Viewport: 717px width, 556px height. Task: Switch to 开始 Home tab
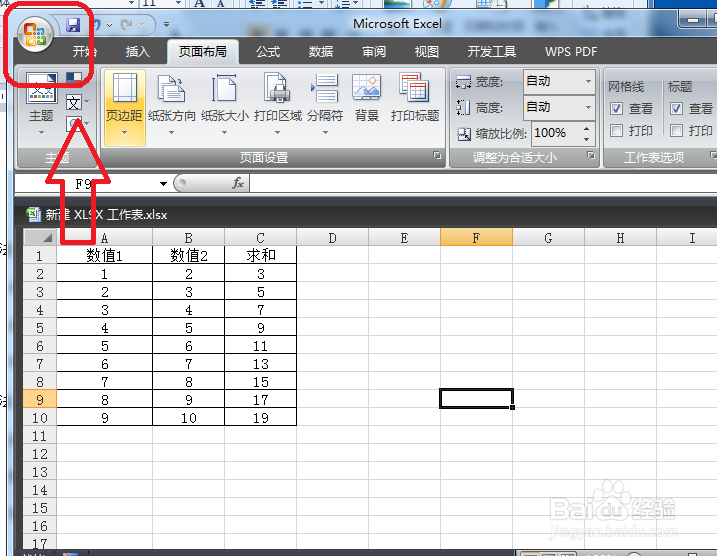pyautogui.click(x=84, y=51)
